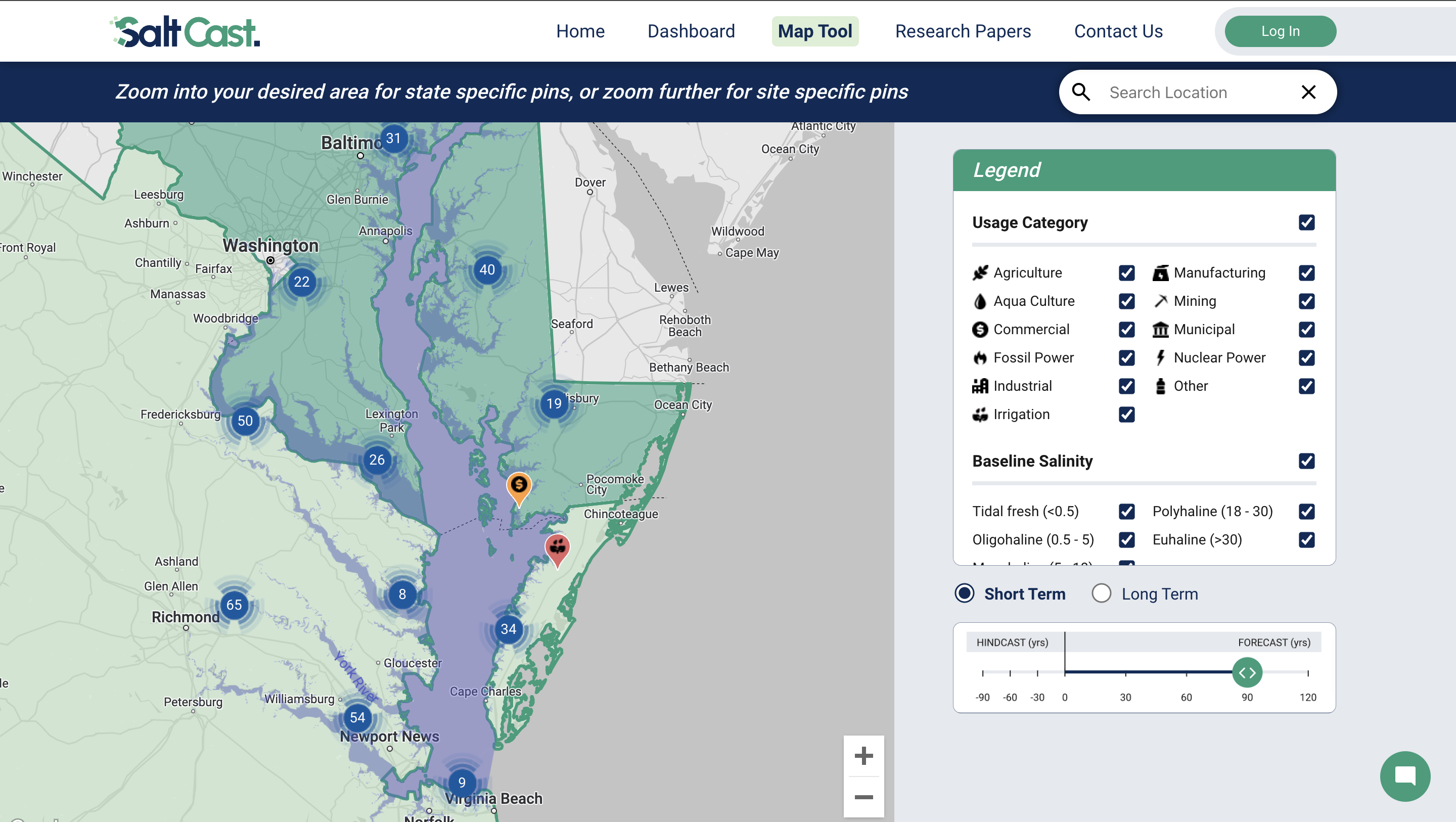Click the search magnifier icon

coord(1081,92)
